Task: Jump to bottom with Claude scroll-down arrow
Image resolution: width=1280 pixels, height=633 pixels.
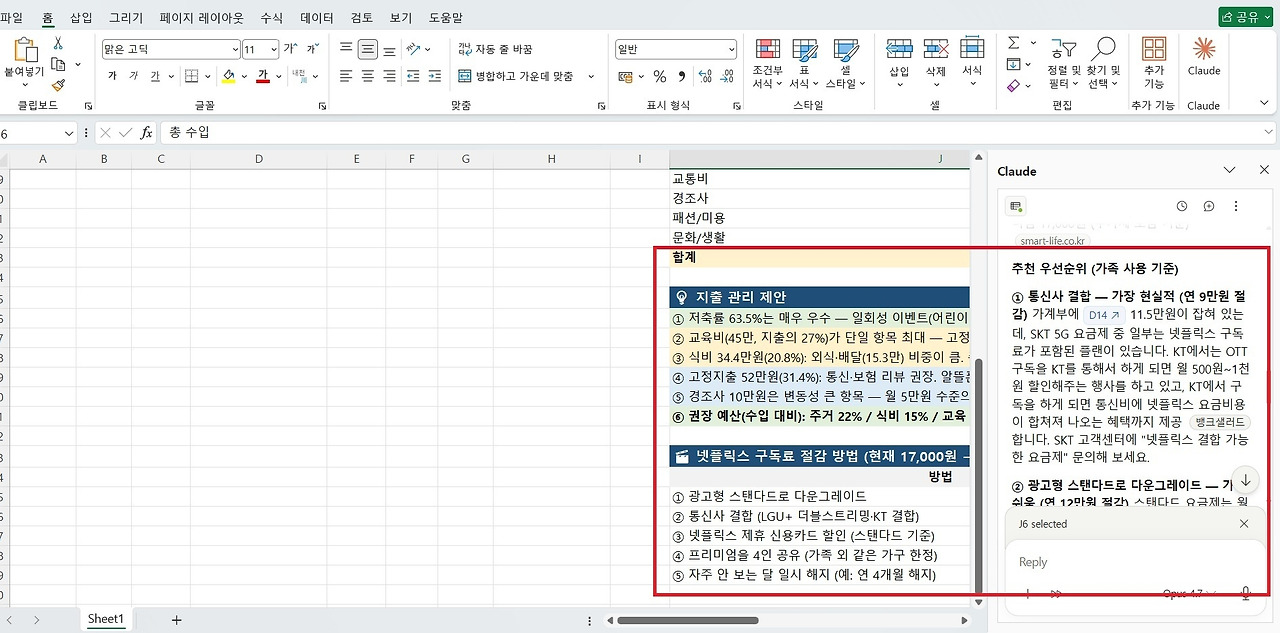Action: click(1245, 478)
